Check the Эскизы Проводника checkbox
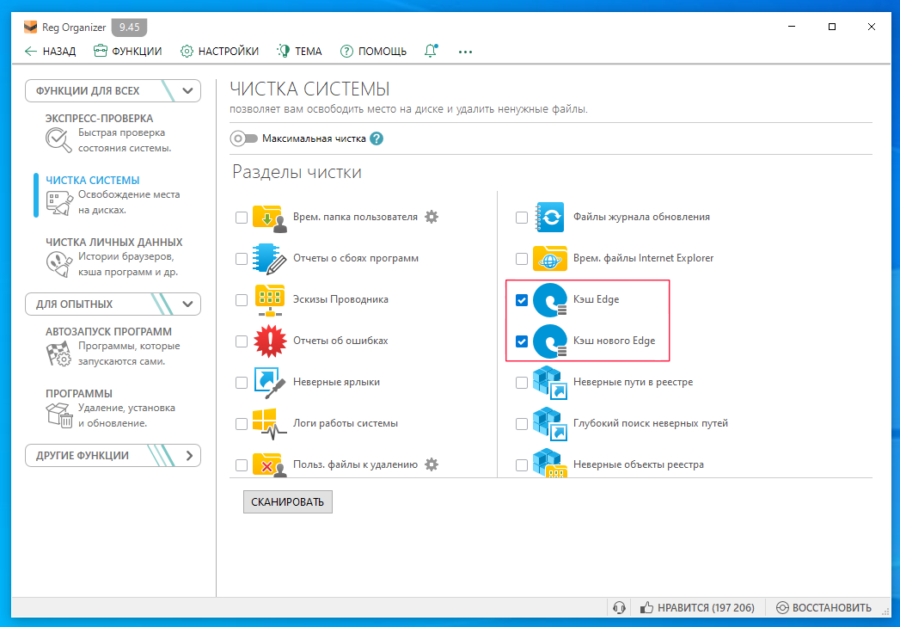Viewport: 900px width, 627px height. click(x=241, y=300)
